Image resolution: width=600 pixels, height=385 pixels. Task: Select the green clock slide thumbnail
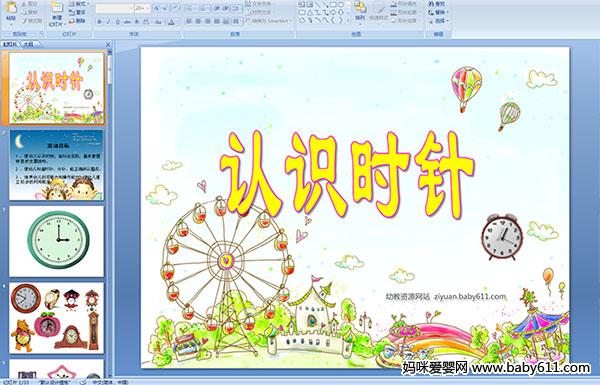tap(57, 241)
